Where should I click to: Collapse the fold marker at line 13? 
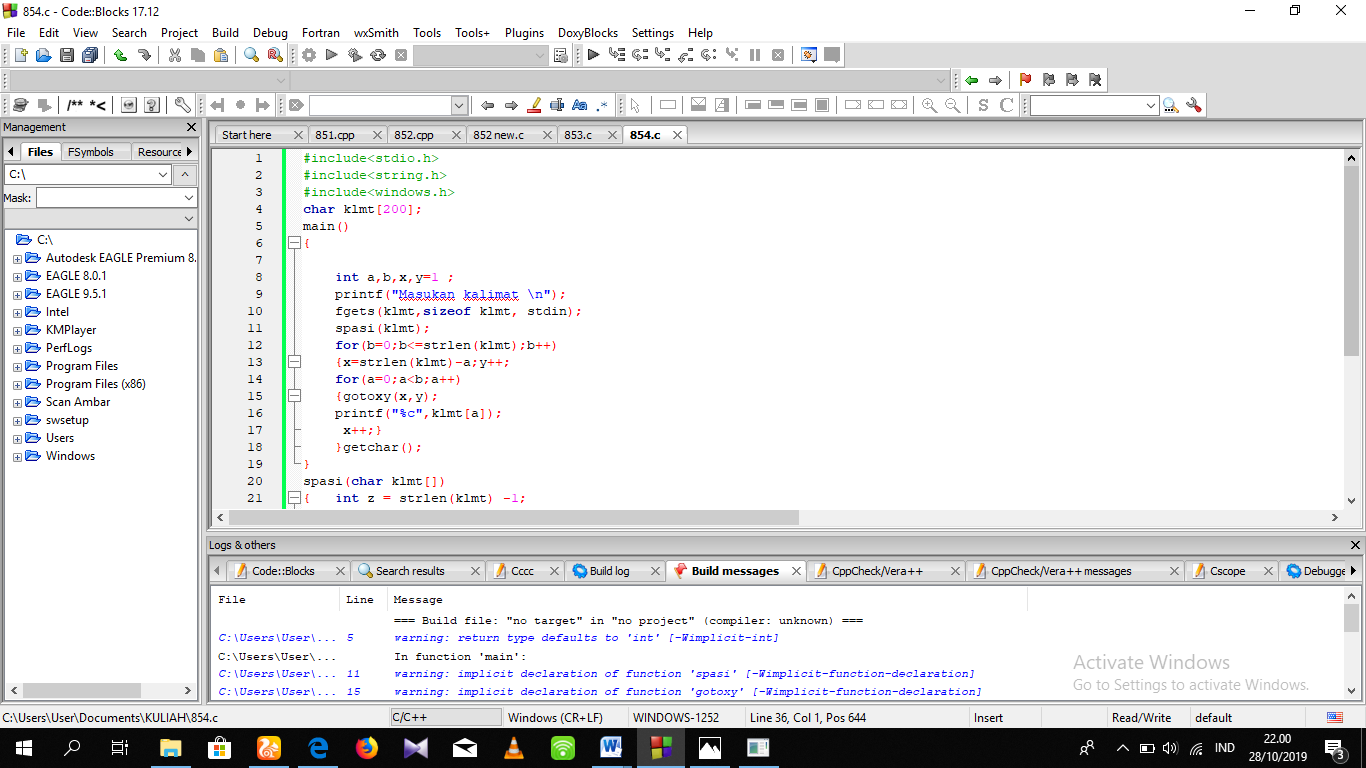294,362
